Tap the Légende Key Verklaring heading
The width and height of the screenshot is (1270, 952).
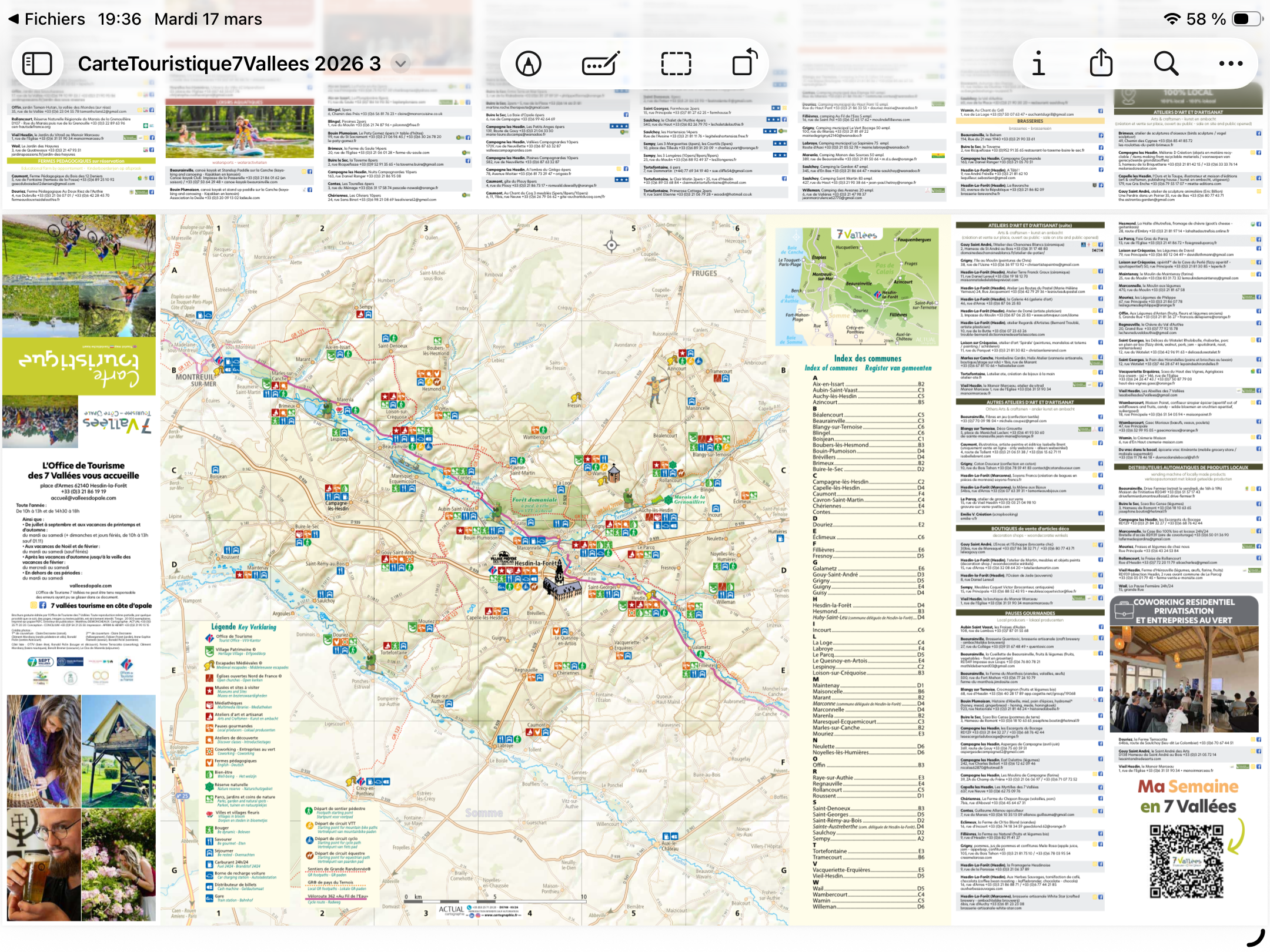click(x=243, y=627)
